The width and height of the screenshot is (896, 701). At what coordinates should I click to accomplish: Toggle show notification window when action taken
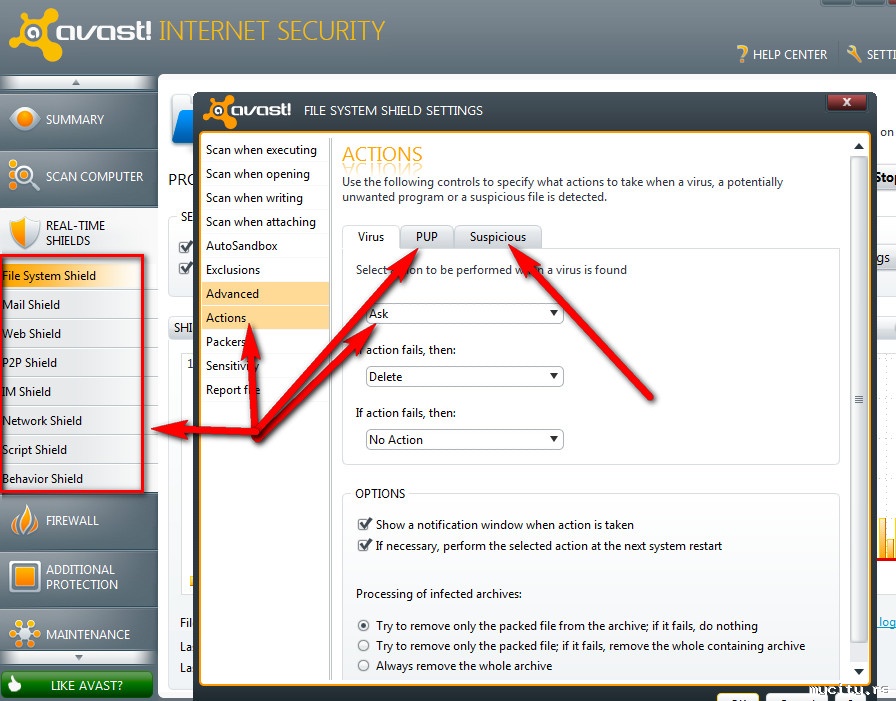(364, 524)
